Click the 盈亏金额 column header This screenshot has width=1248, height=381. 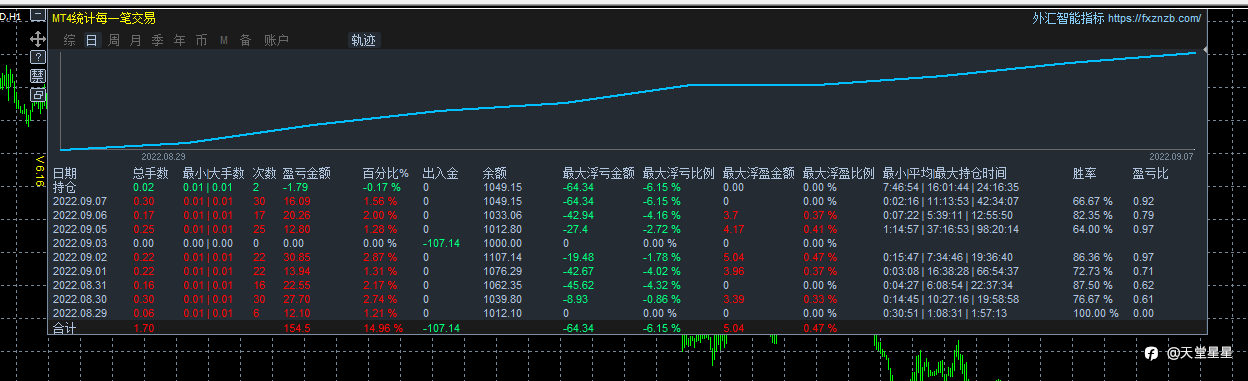tap(307, 173)
